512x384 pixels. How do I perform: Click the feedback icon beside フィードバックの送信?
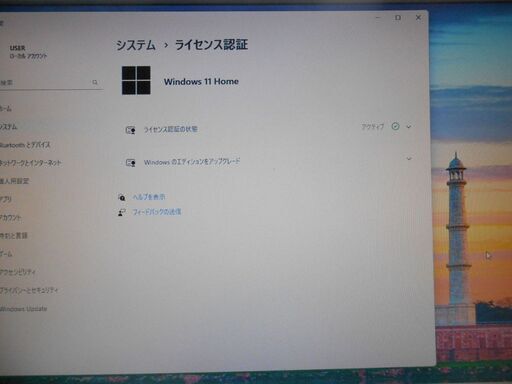(122, 212)
